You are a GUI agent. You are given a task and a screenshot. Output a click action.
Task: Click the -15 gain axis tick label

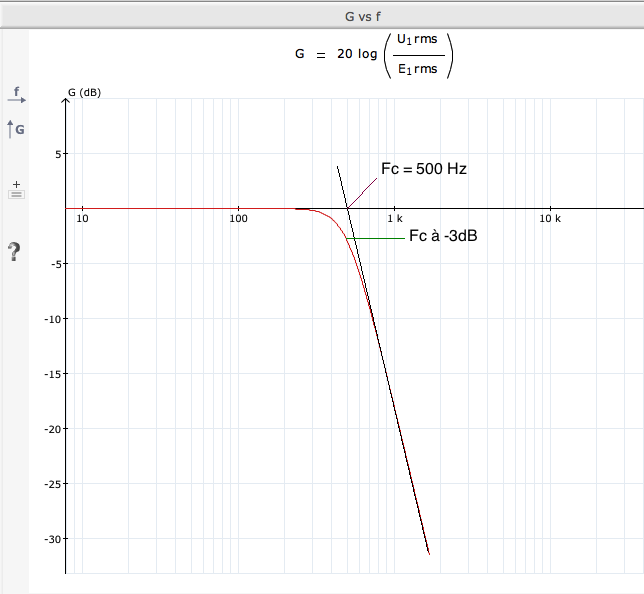click(53, 374)
